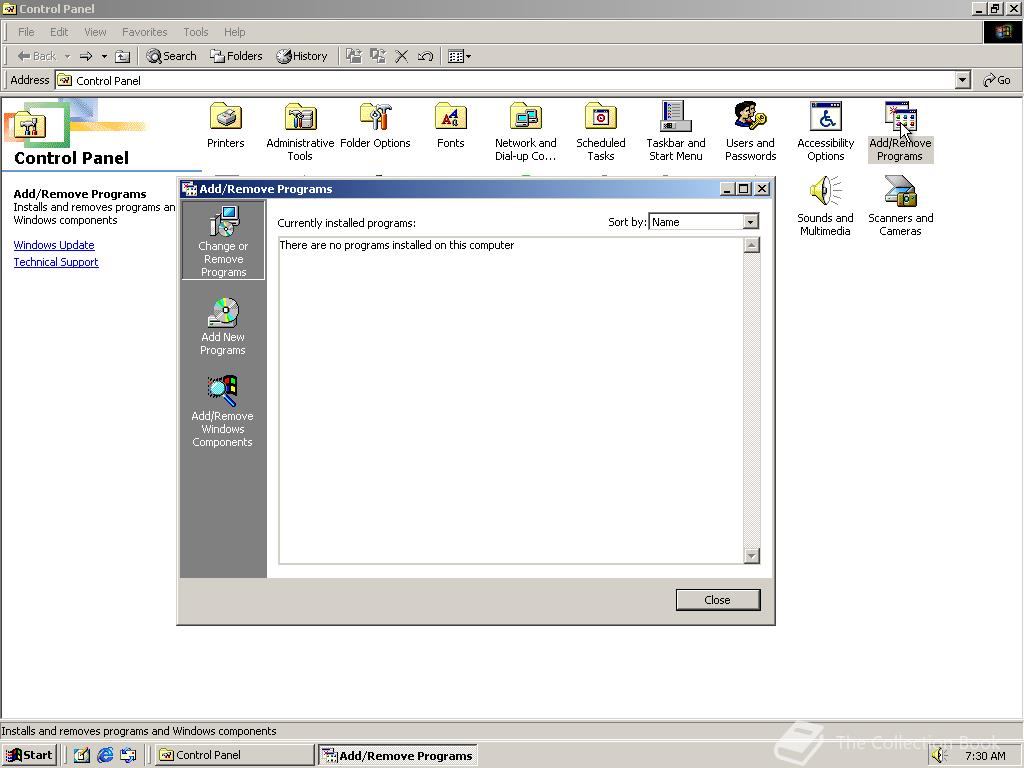Image resolution: width=1024 pixels, height=768 pixels.
Task: Click the Close button in dialog
Action: (718, 600)
